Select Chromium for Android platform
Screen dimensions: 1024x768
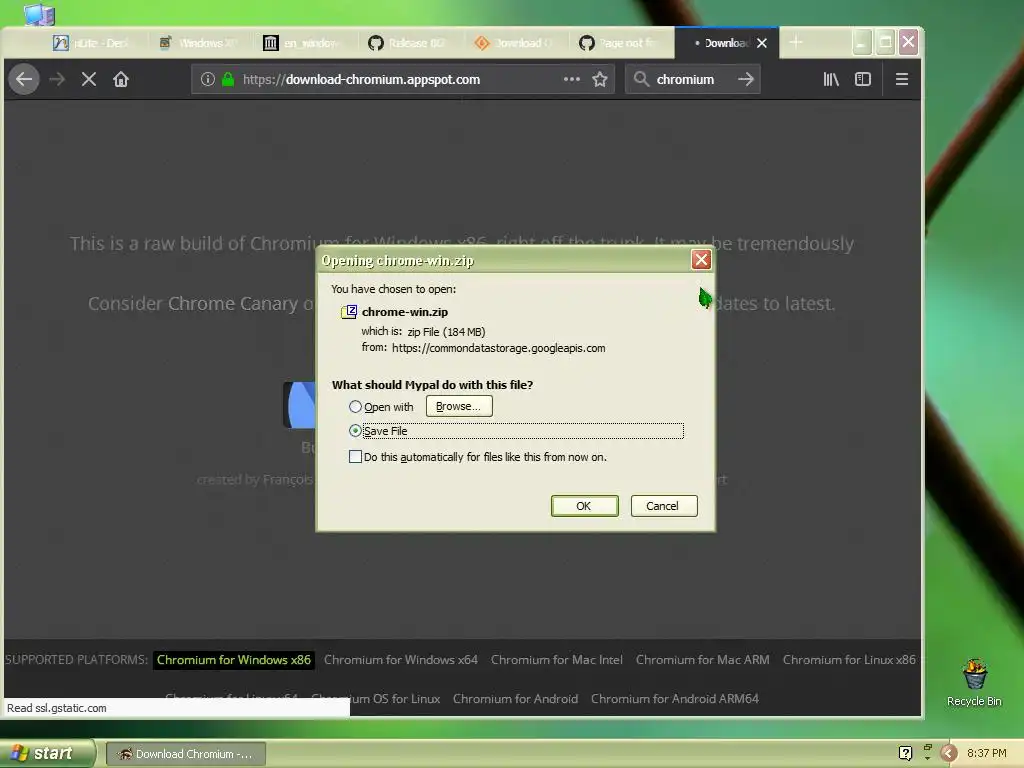pos(516,699)
